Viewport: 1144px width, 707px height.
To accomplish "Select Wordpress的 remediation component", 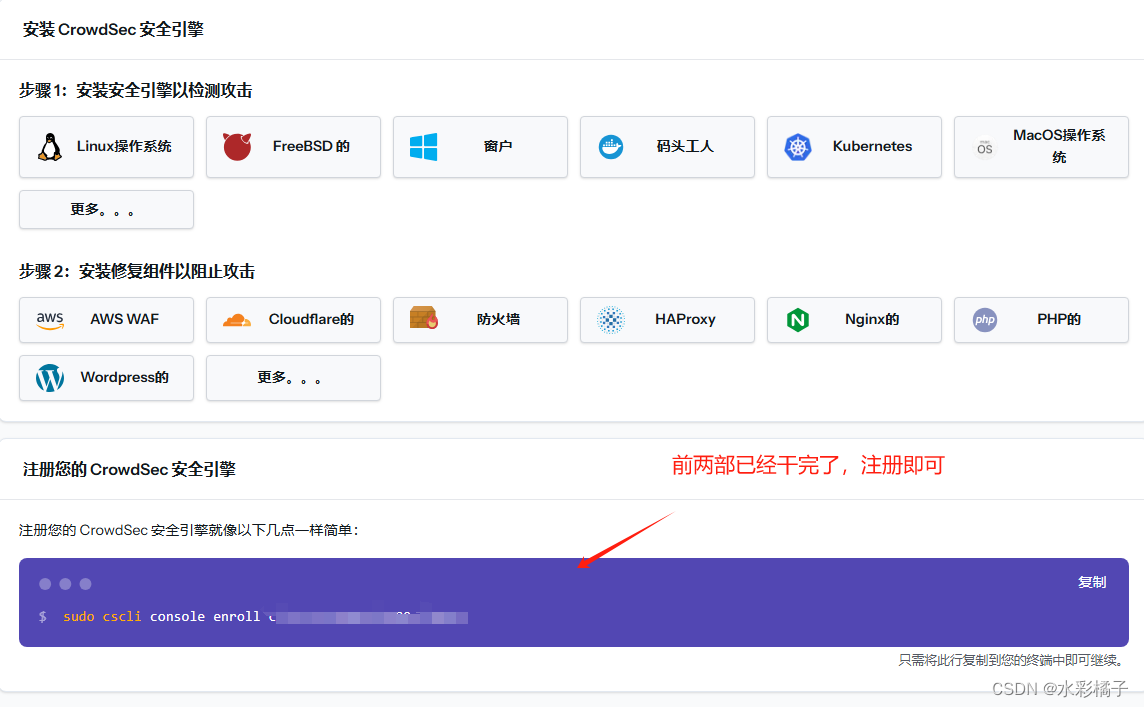I will click(x=107, y=378).
